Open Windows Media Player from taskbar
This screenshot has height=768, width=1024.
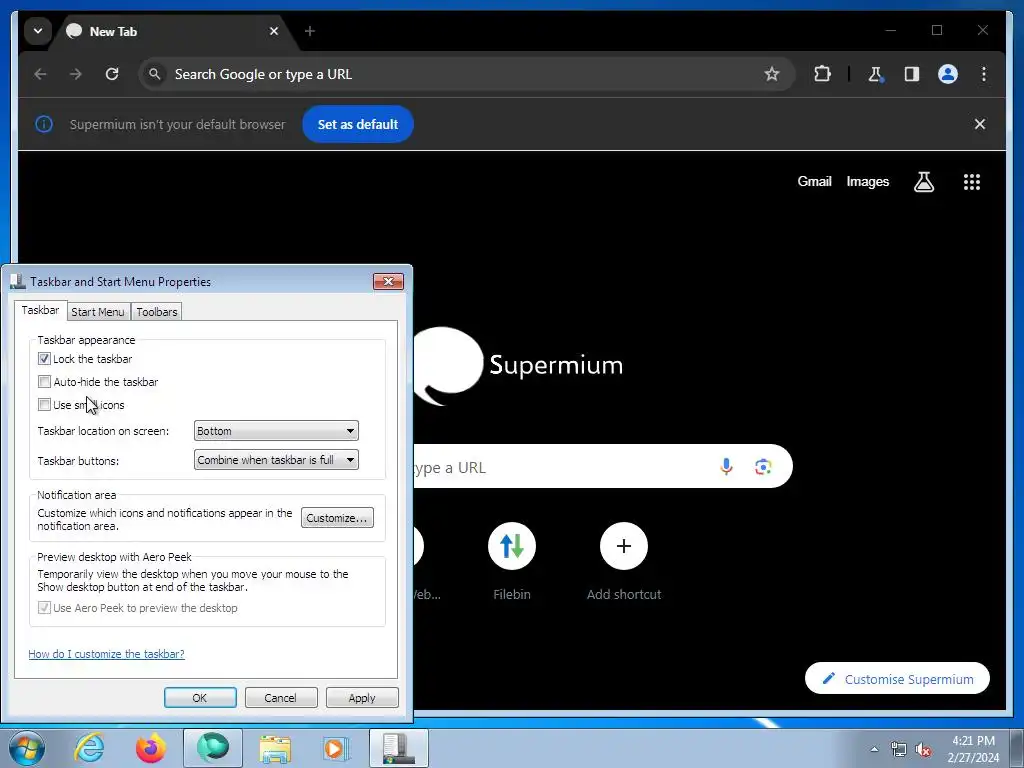coord(337,748)
